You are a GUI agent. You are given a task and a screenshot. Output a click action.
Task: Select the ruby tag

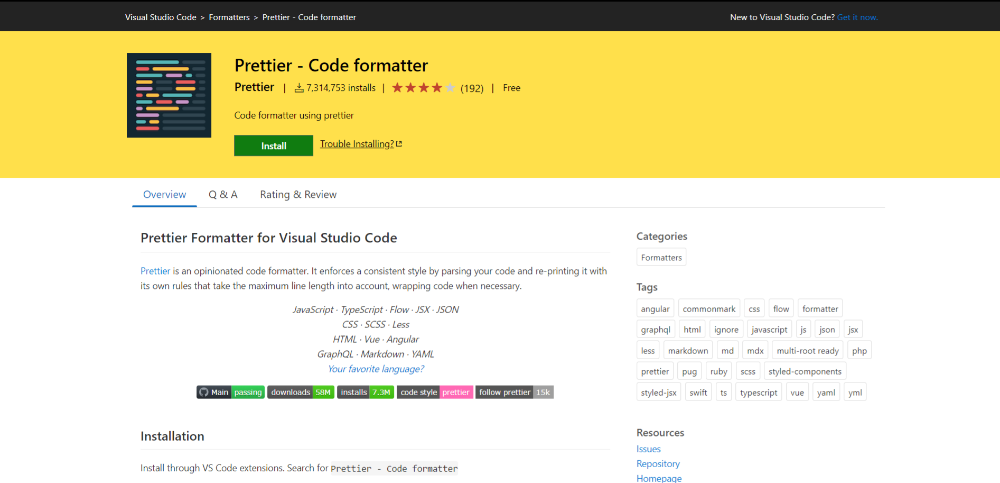719,371
